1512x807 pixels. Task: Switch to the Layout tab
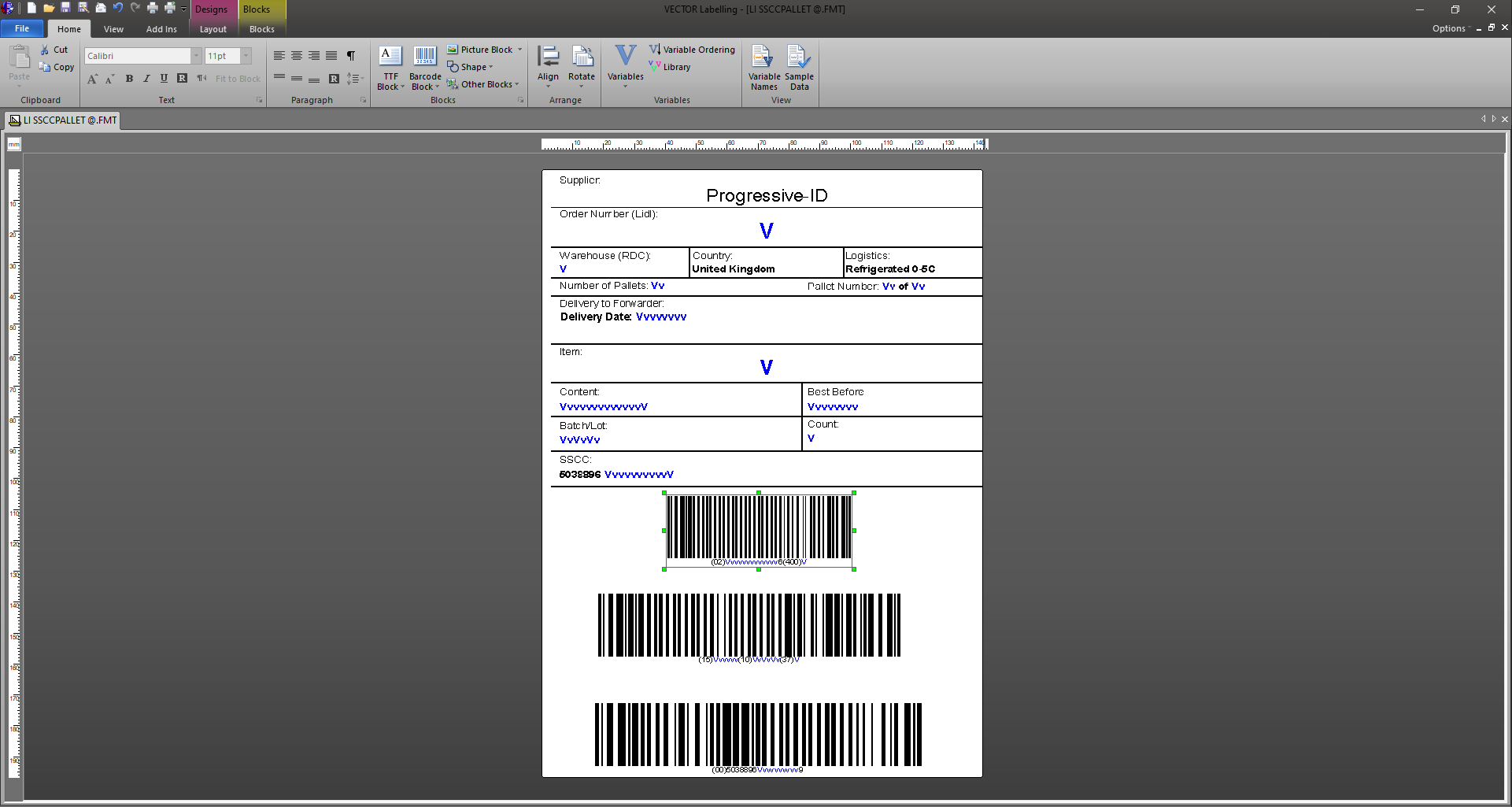[213, 29]
